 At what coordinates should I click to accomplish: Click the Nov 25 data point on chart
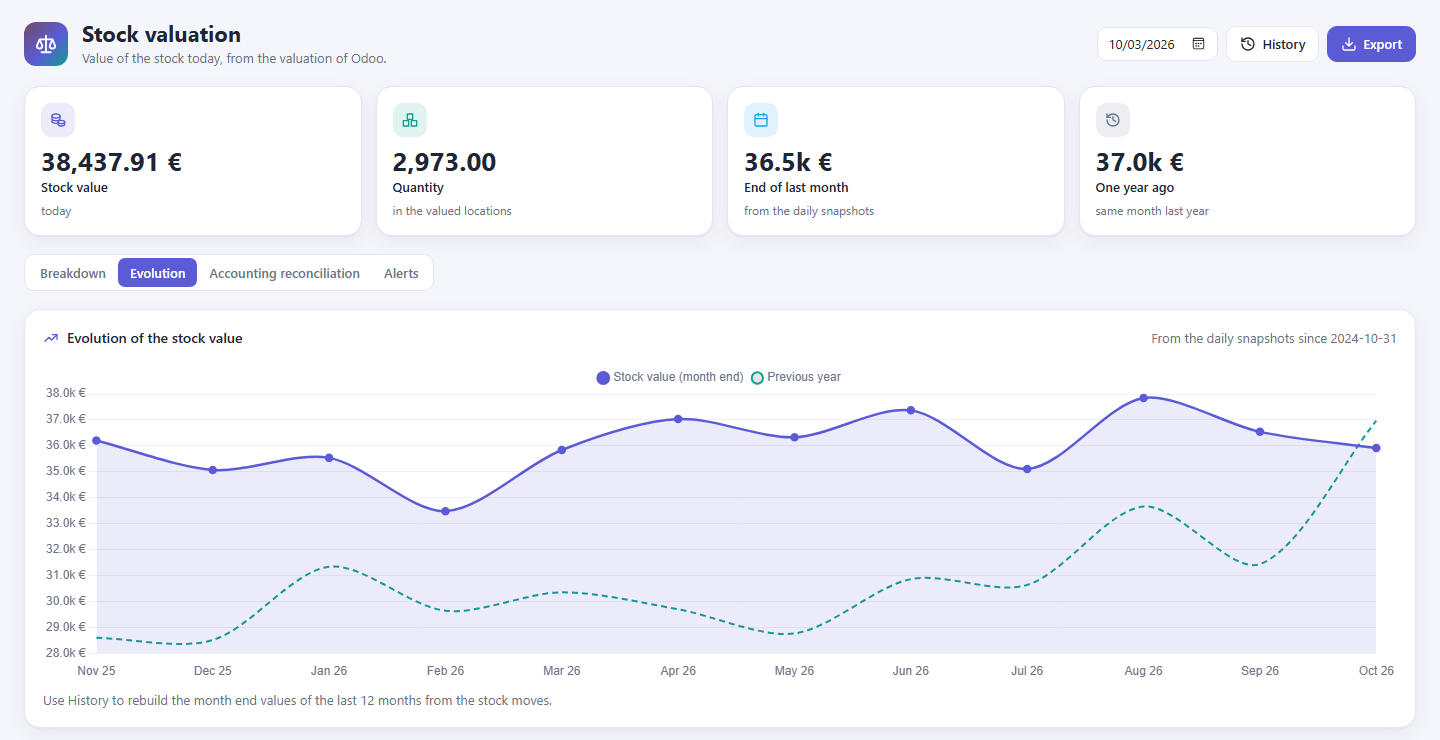pos(96,440)
